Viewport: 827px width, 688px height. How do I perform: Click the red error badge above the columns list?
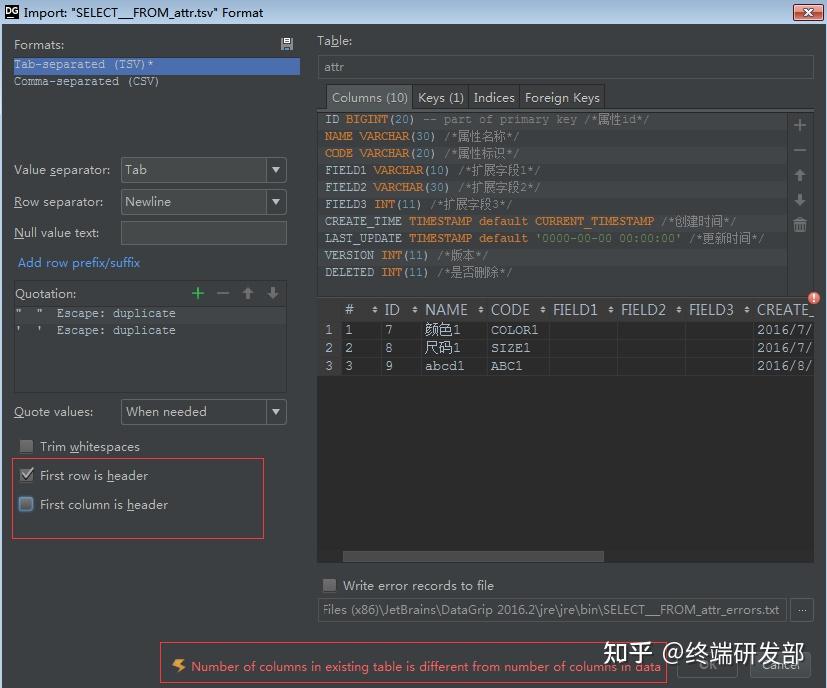point(816,295)
